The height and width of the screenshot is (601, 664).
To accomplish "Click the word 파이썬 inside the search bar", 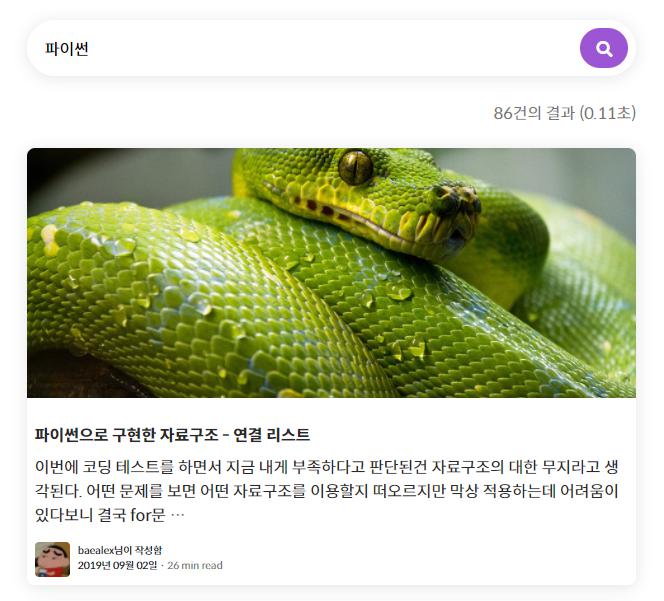I will pyautogui.click(x=67, y=49).
